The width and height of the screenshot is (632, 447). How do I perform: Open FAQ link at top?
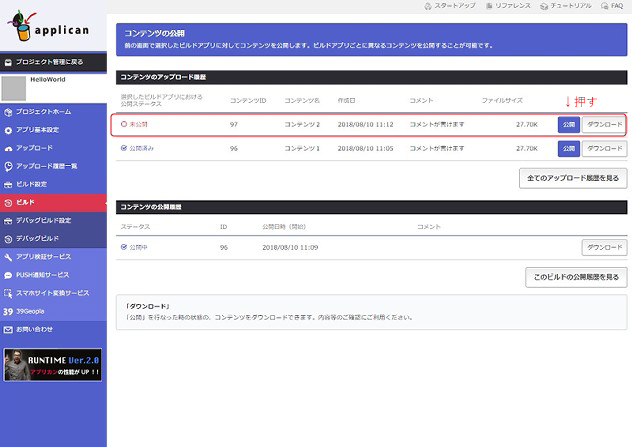[612, 6]
